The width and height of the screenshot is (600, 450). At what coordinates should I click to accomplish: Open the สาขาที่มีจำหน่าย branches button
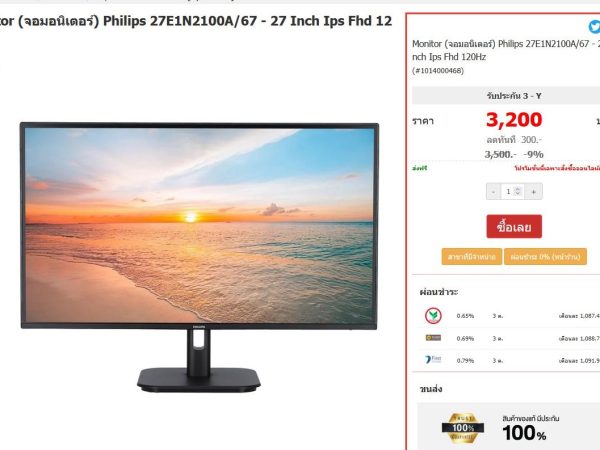pos(471,257)
